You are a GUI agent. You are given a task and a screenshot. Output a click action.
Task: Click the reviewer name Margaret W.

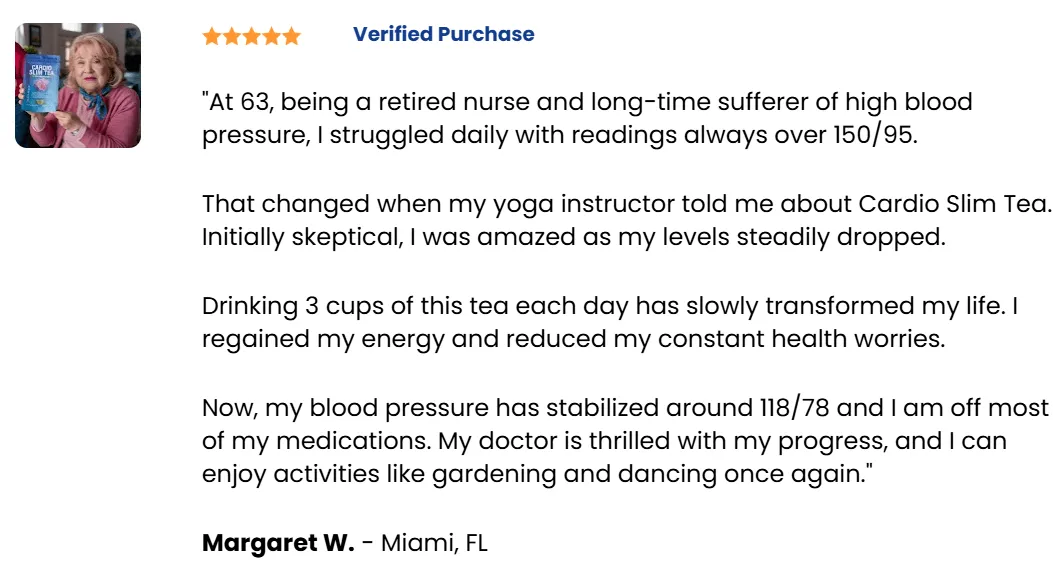pyautogui.click(x=278, y=543)
